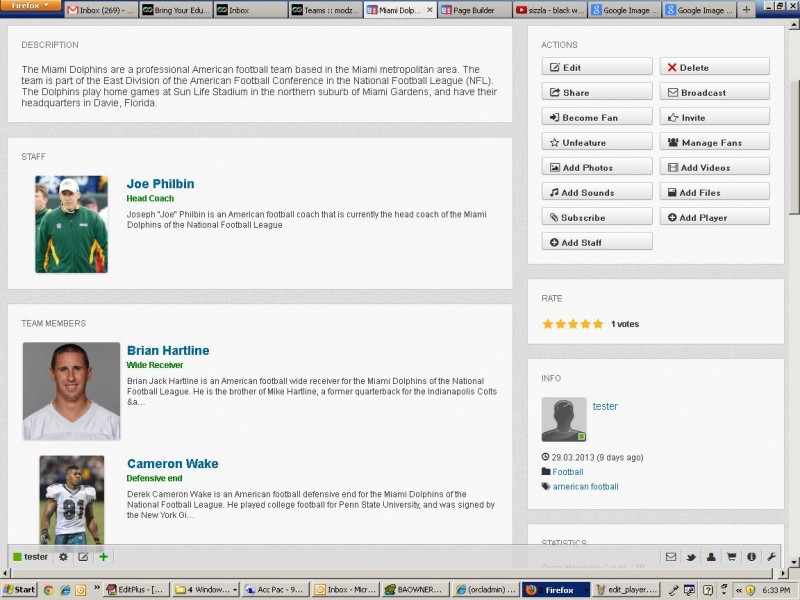Toggle Subscribe for this team

(597, 217)
